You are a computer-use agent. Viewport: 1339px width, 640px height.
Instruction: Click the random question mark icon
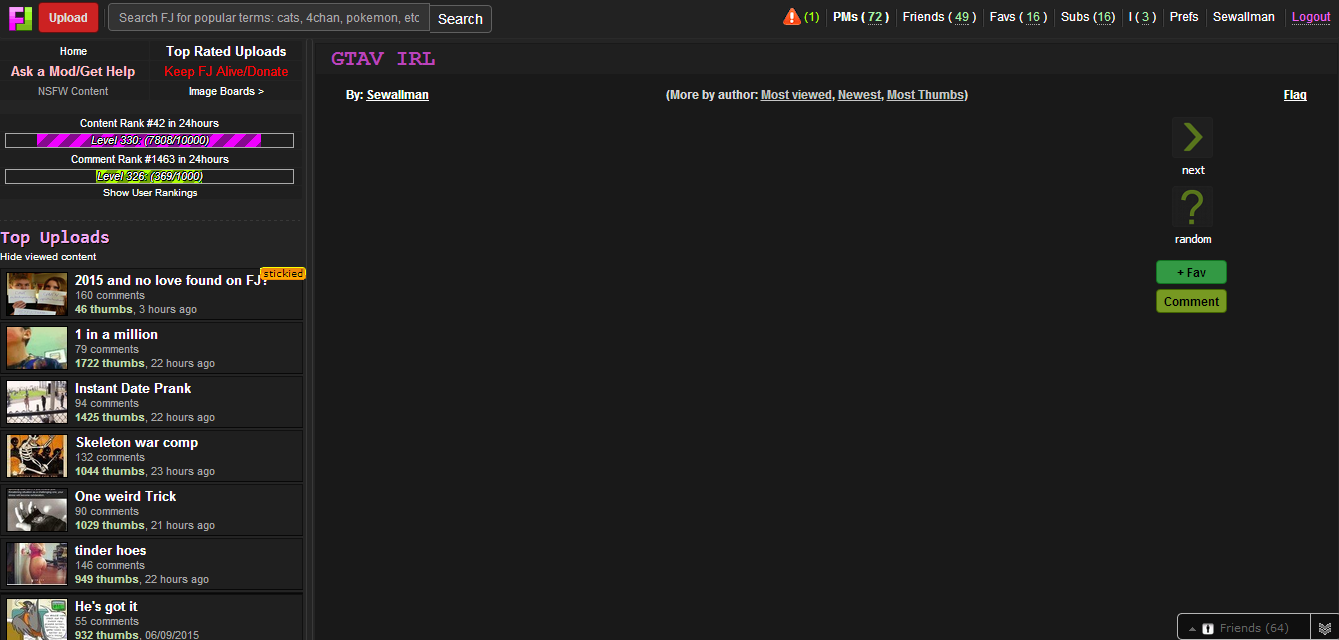[x=1192, y=207]
